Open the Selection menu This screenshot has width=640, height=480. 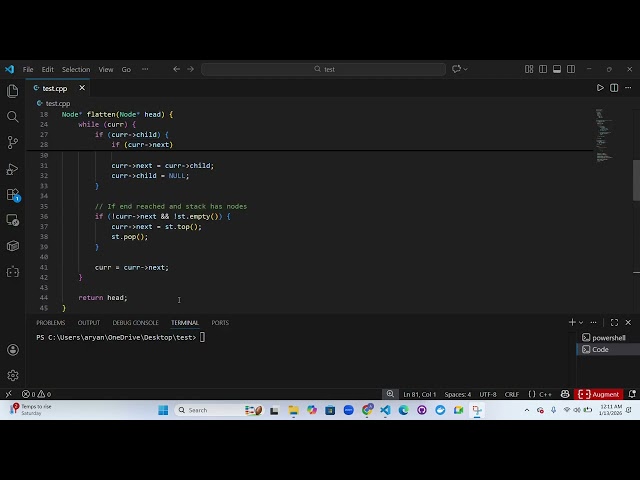tap(76, 69)
